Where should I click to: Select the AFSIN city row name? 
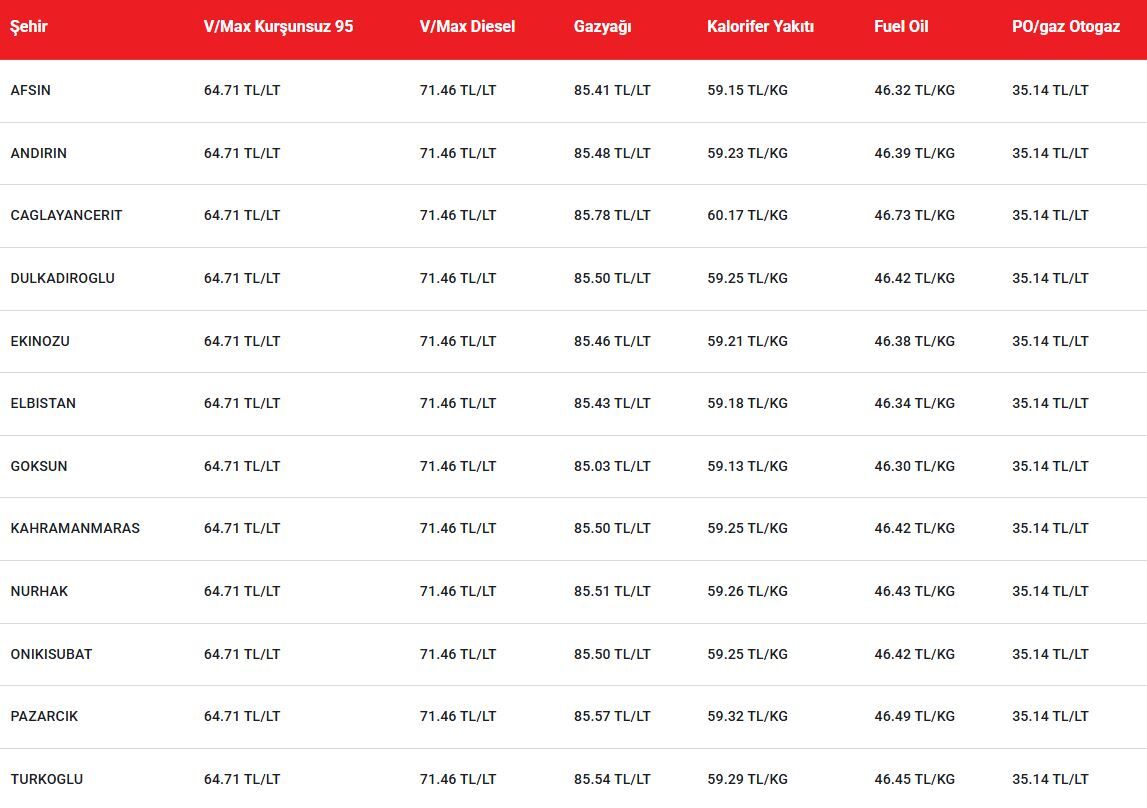[x=31, y=90]
